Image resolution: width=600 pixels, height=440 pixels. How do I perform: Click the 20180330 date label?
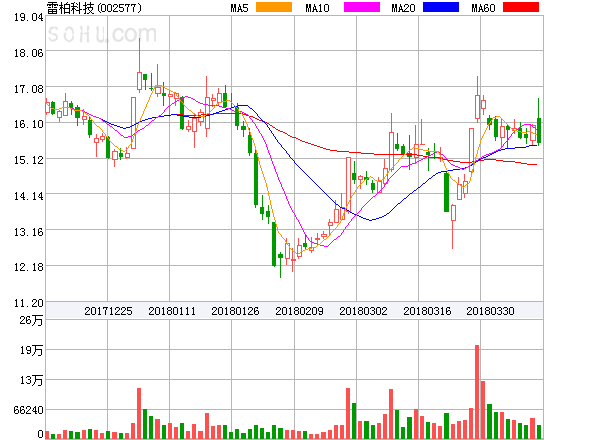pyautogui.click(x=490, y=311)
